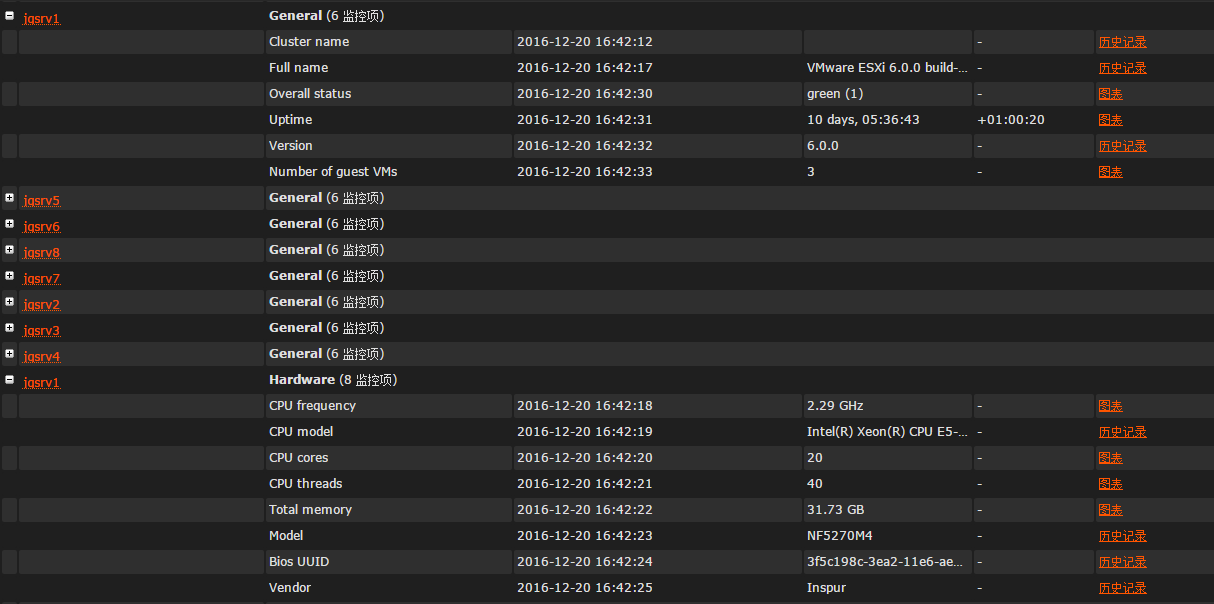This screenshot has height=604, width=1214.
Task: Open history link for Cluster name
Action: click(1122, 42)
